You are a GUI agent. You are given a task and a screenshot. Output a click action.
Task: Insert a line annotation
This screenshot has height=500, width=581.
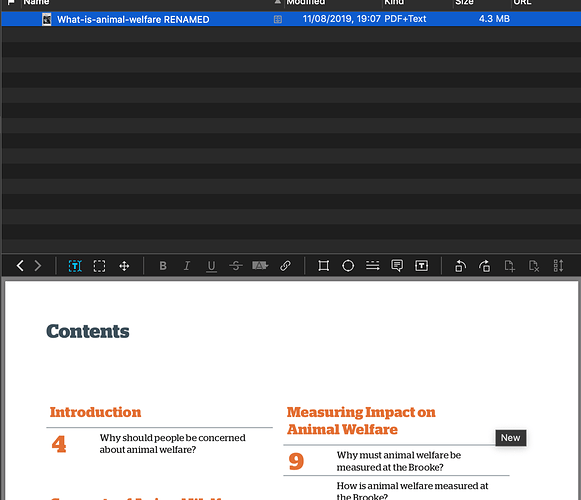coord(372,265)
